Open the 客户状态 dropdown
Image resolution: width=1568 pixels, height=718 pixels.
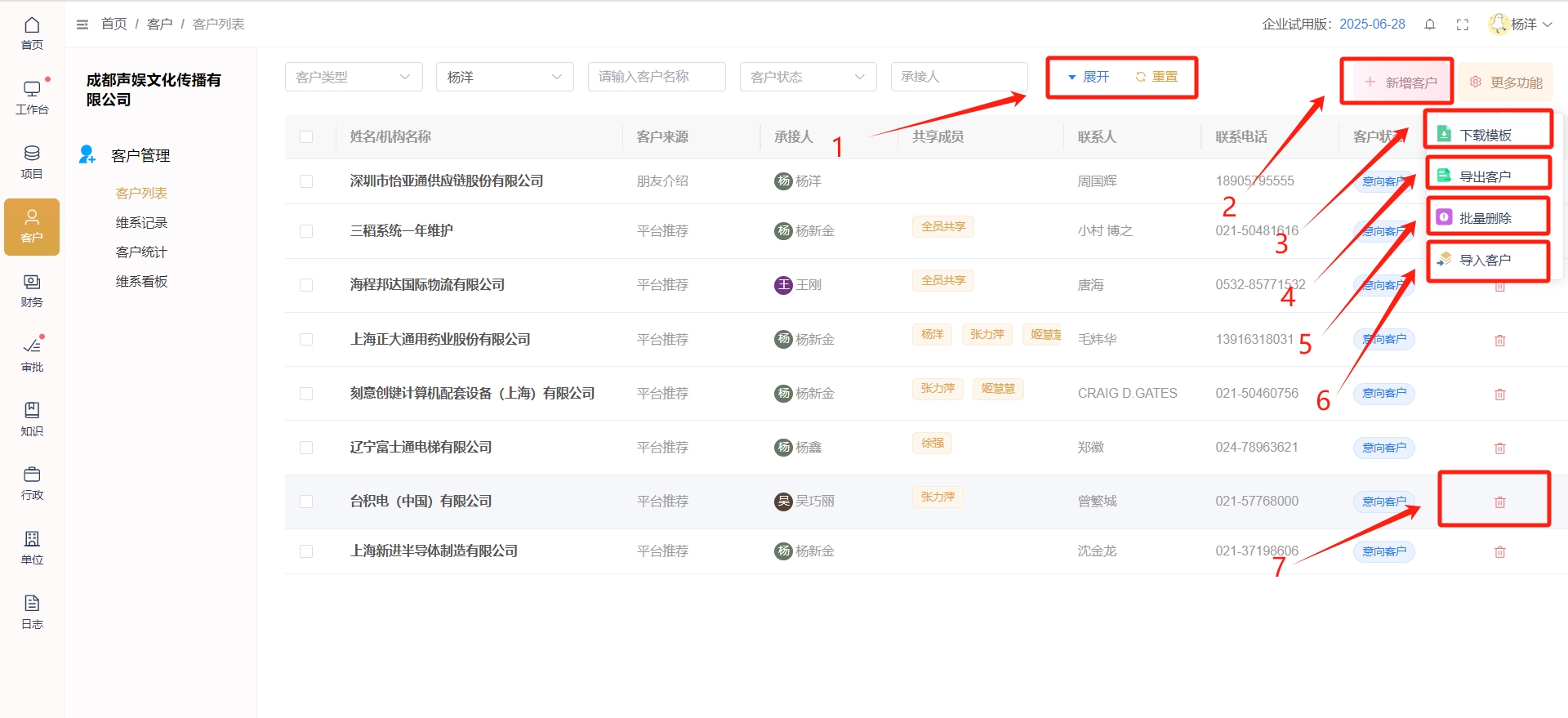(808, 77)
